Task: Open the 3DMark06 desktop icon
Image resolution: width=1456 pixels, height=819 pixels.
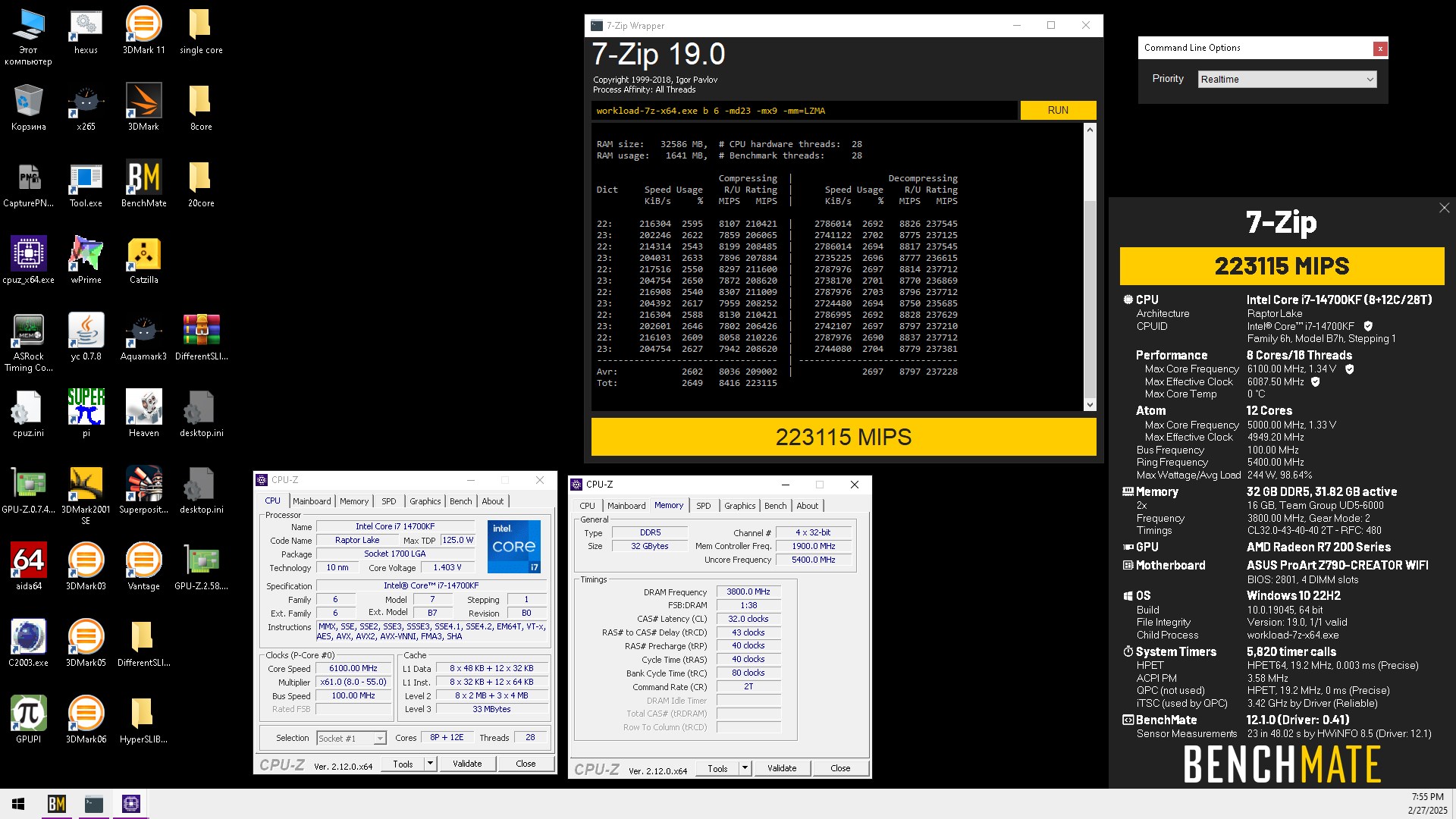Action: point(86,720)
